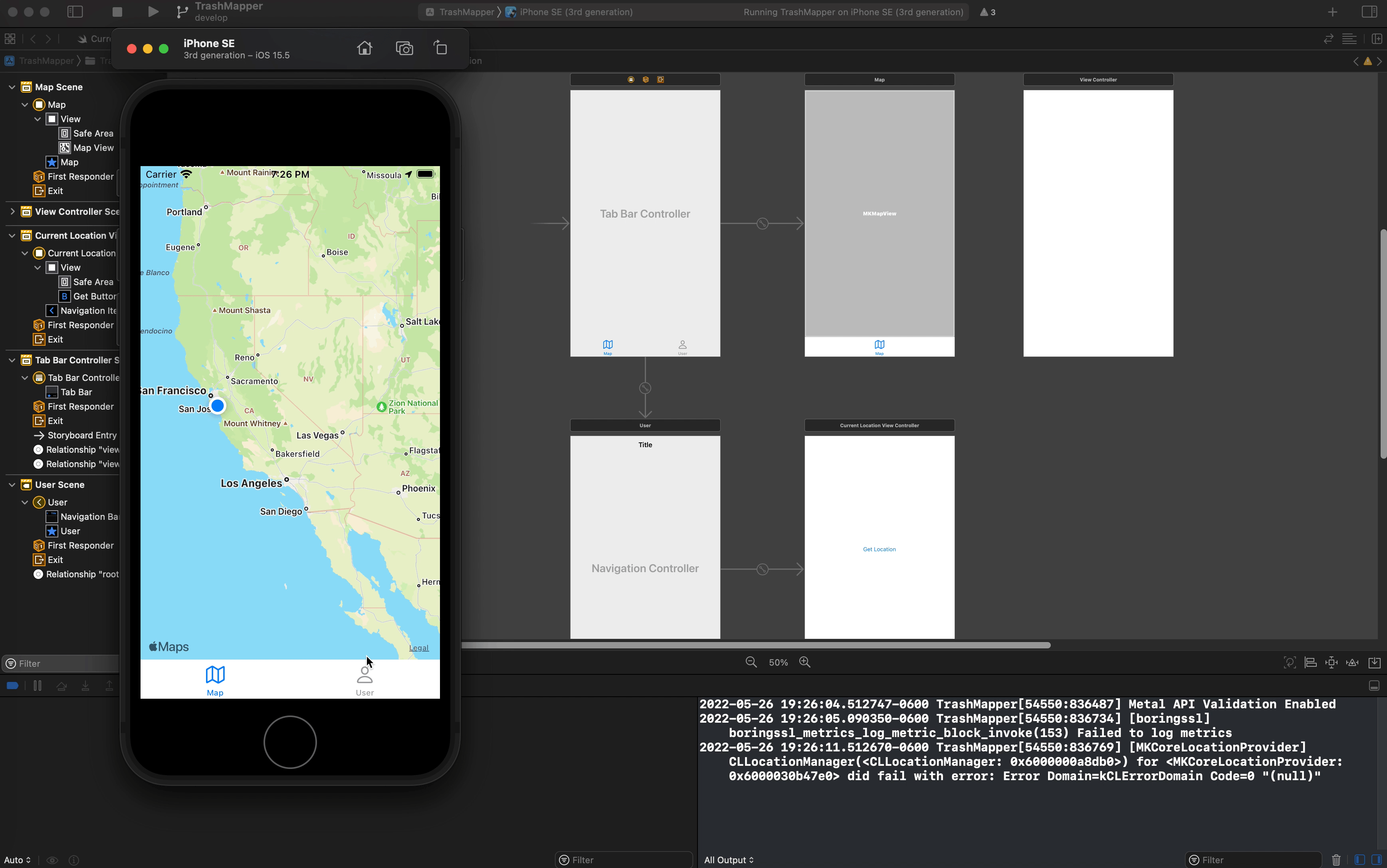Expand the View Controller Scene
Screen dimensions: 1387x868
click(x=12, y=211)
